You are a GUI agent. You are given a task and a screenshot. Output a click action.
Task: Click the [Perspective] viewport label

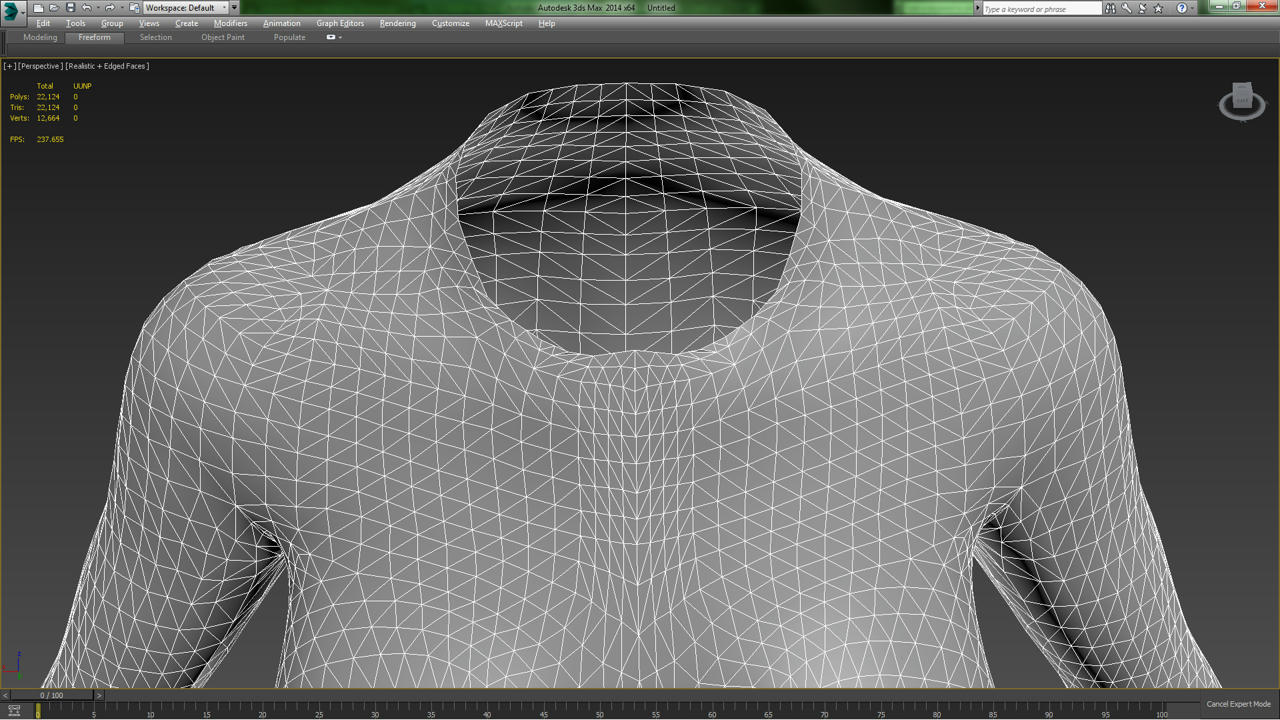coord(40,66)
